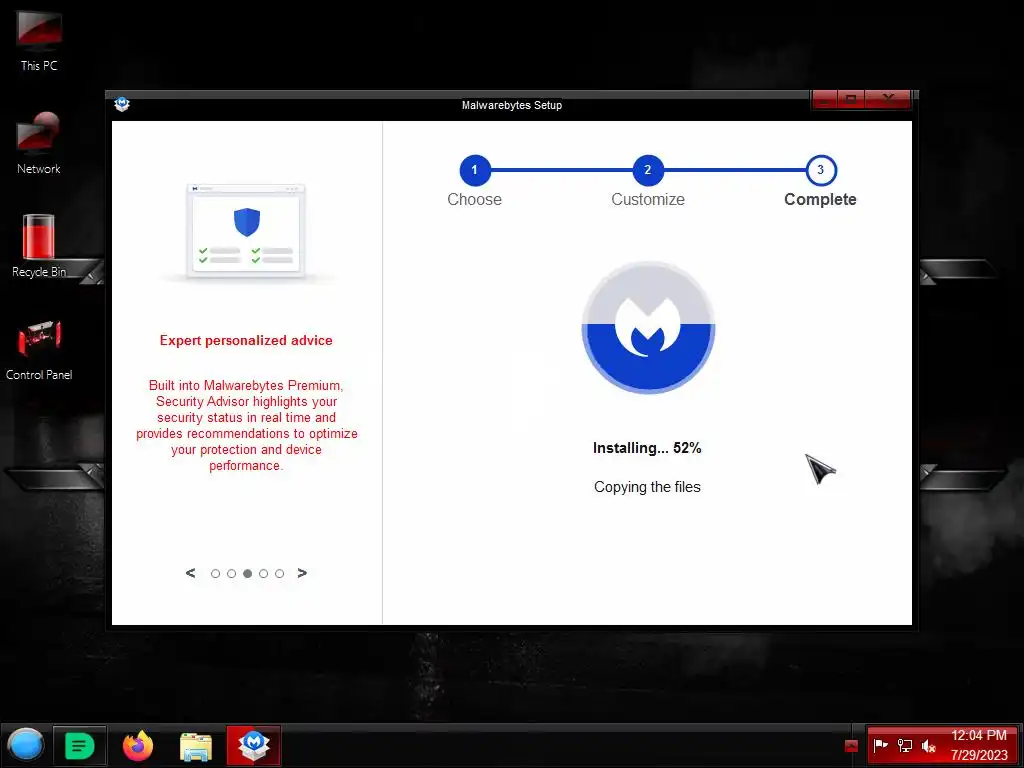This screenshot has width=1024, height=768.
Task: Close the Malwarebytes Setup window
Action: [888, 99]
